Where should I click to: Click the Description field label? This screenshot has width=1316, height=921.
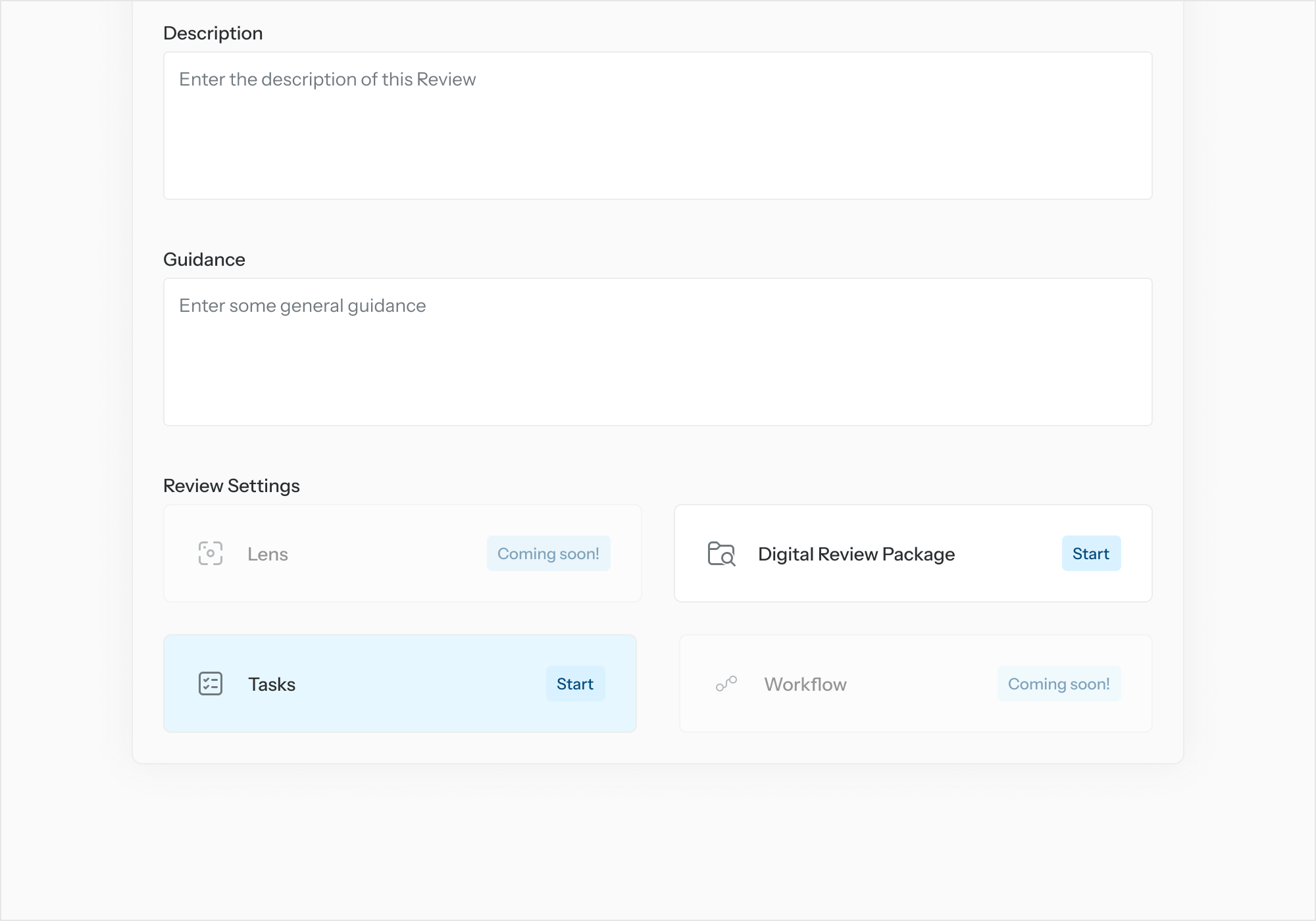(x=213, y=33)
